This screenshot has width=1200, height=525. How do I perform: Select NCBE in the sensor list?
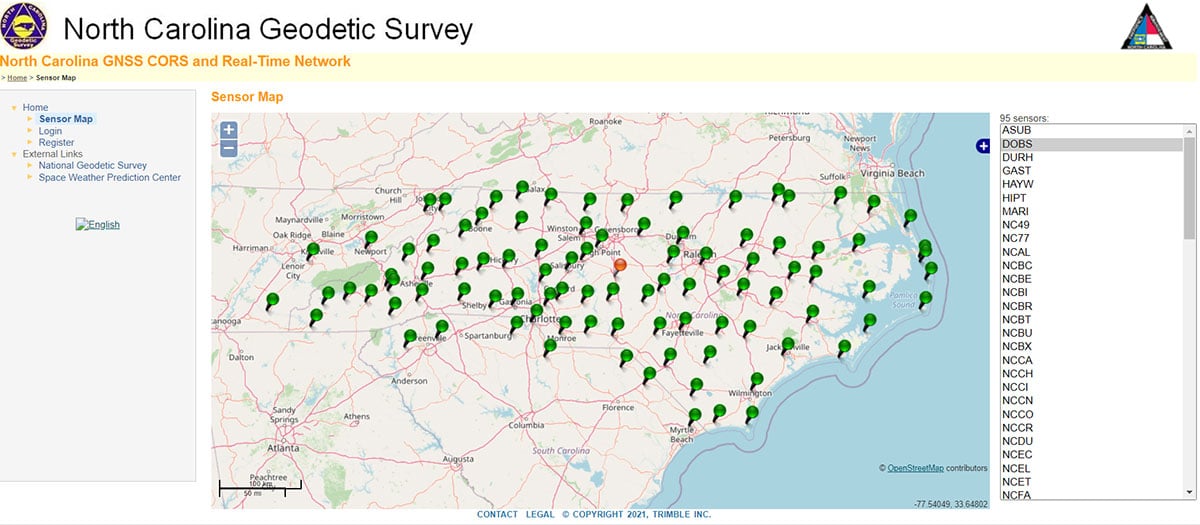click(1091, 279)
